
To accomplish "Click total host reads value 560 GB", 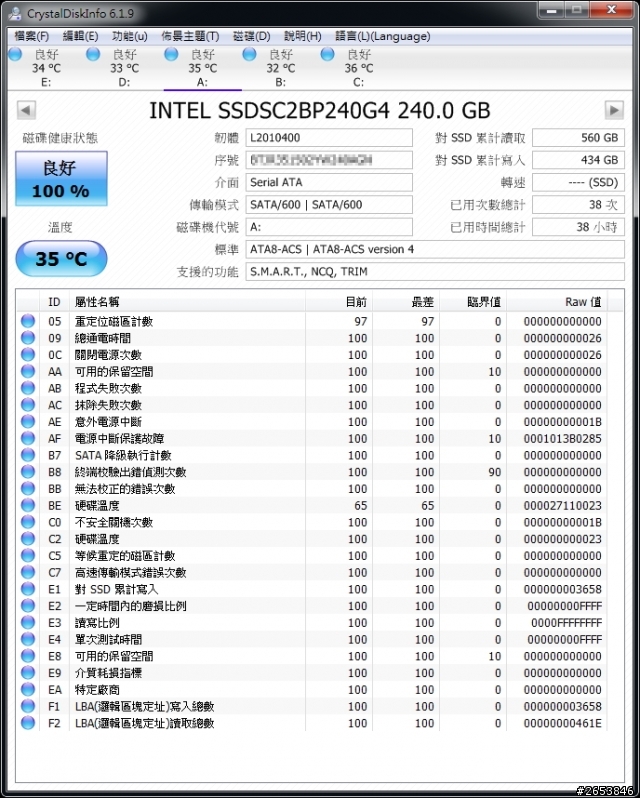I will [x=578, y=138].
